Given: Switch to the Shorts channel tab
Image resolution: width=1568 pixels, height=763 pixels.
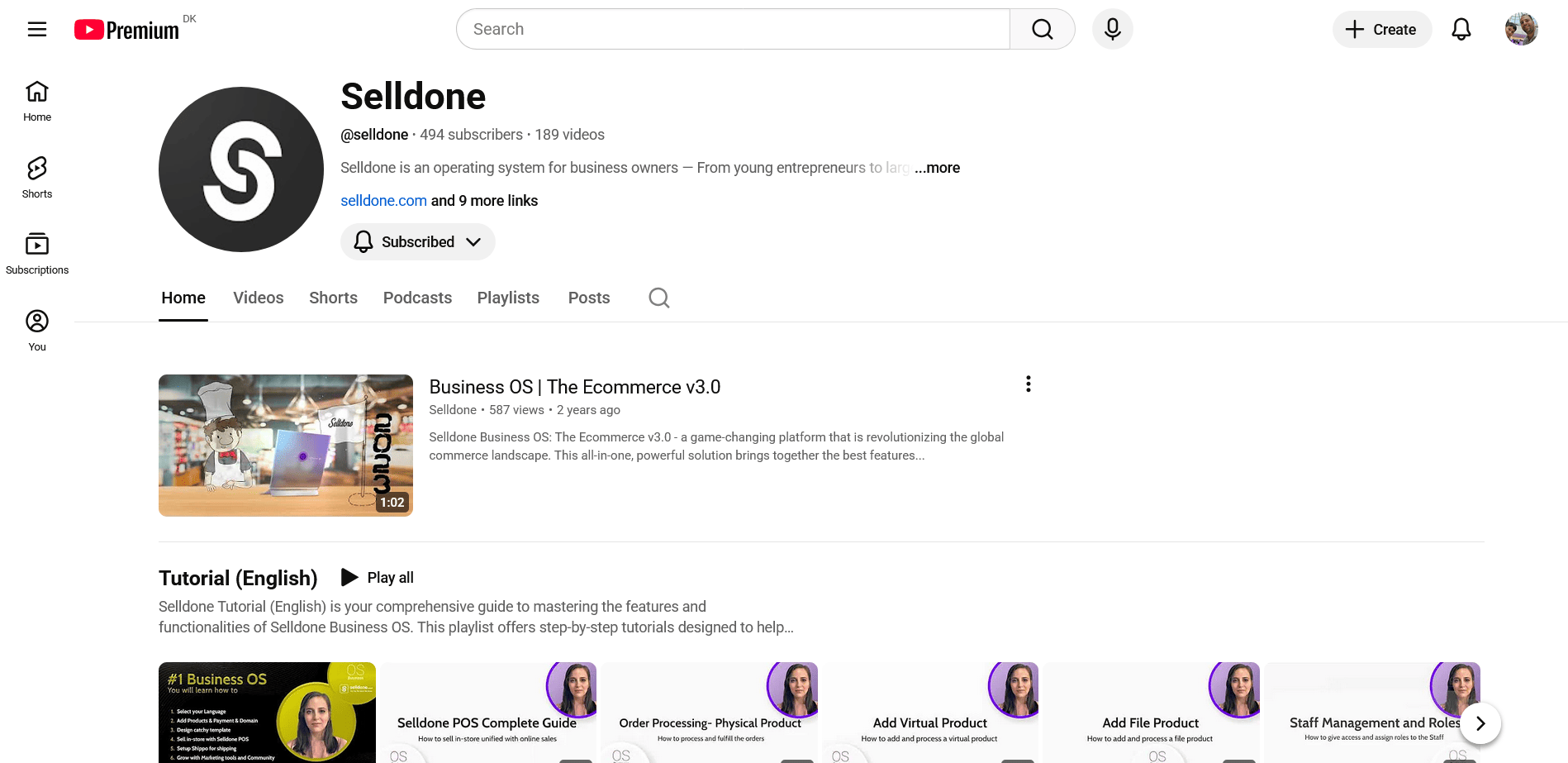Looking at the screenshot, I should (333, 298).
